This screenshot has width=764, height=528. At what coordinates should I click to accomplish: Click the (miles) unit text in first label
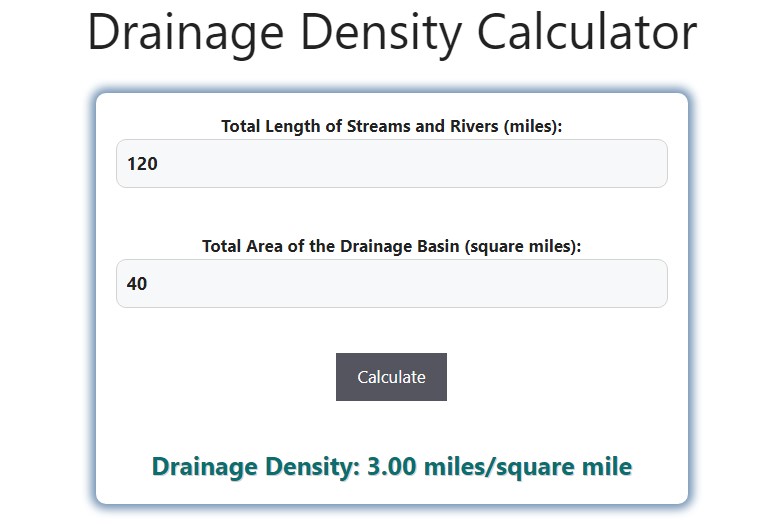click(x=533, y=127)
